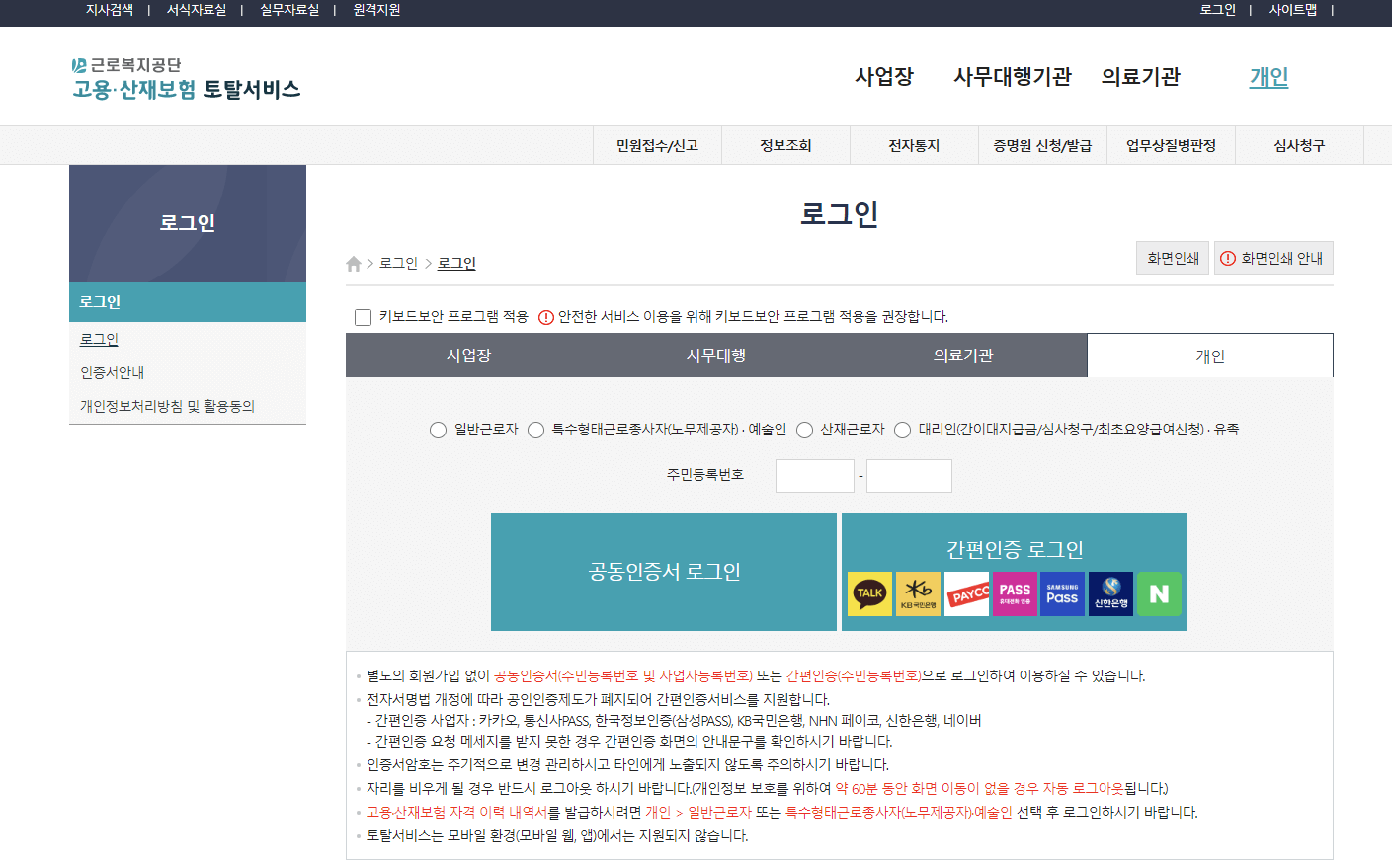
Task: Open the 민원접수/신고 menu
Action: click(657, 144)
